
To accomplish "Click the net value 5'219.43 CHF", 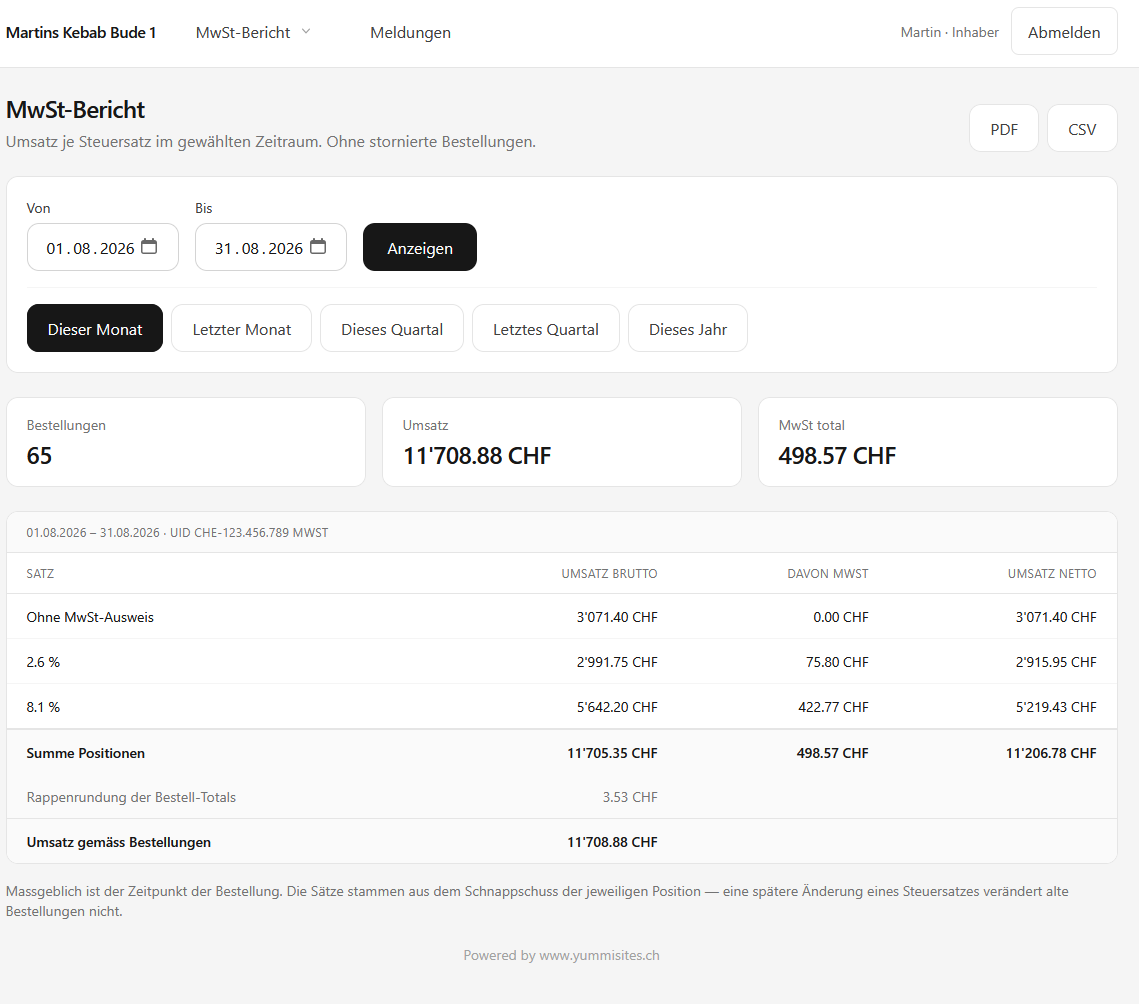I will point(1055,707).
